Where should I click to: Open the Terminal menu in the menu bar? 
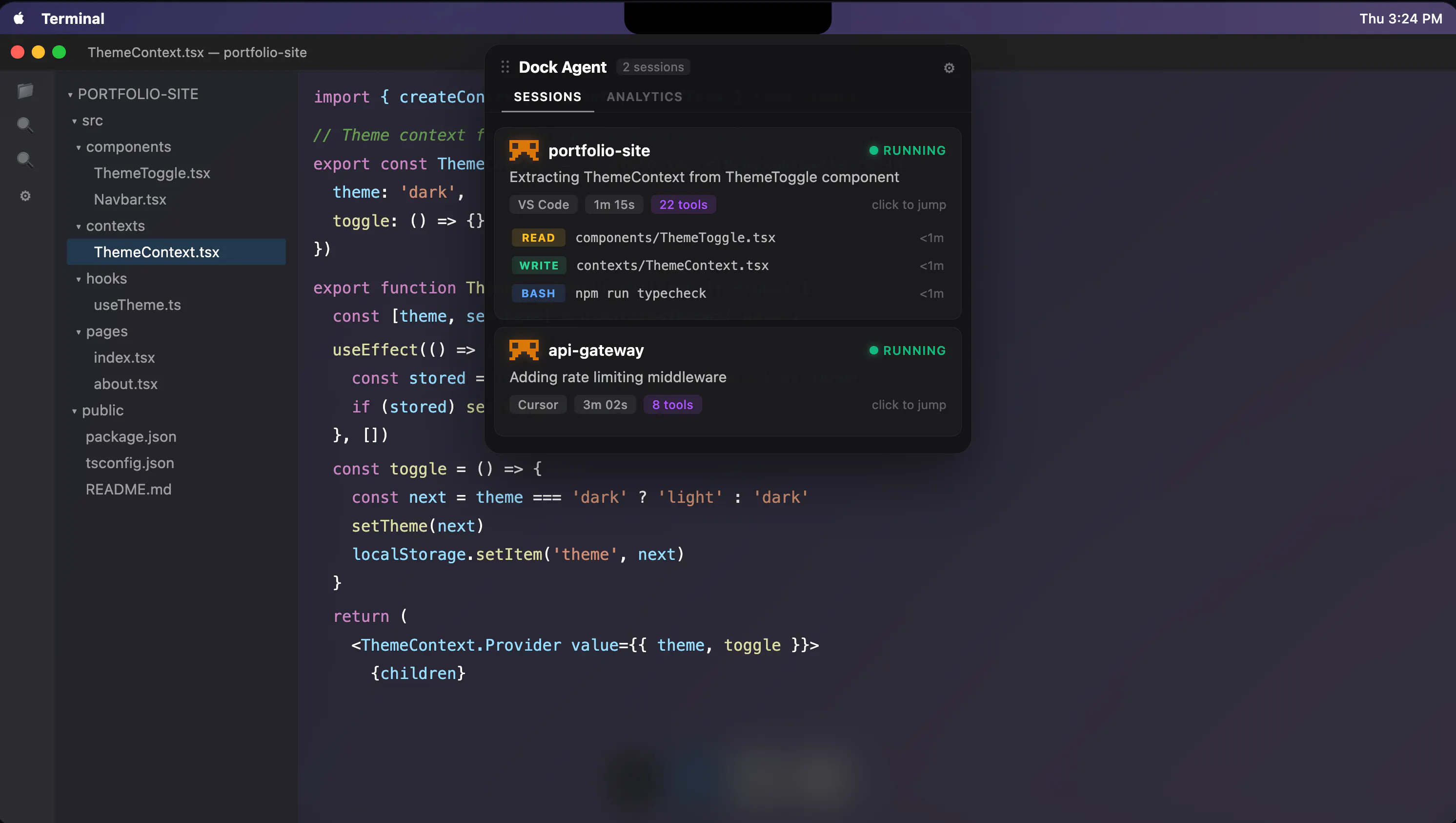[x=73, y=19]
